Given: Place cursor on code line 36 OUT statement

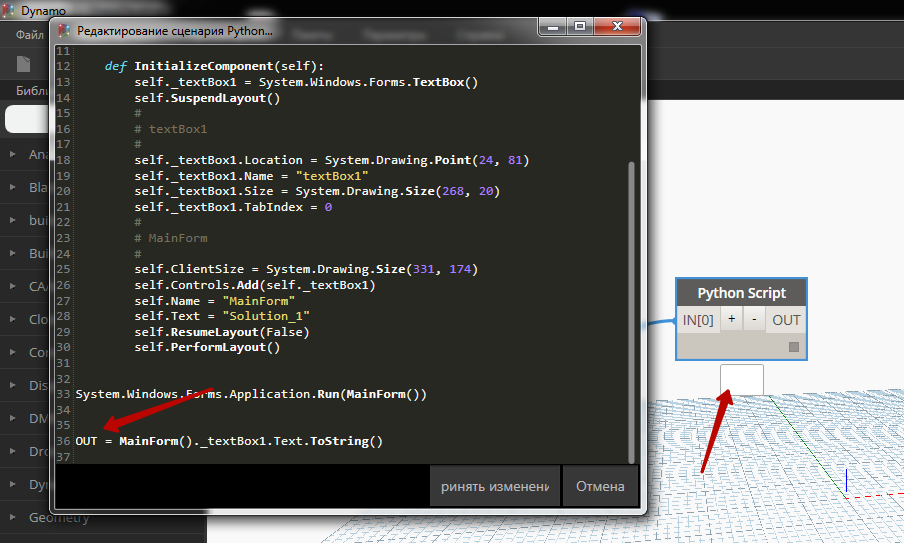Looking at the screenshot, I should (x=228, y=441).
